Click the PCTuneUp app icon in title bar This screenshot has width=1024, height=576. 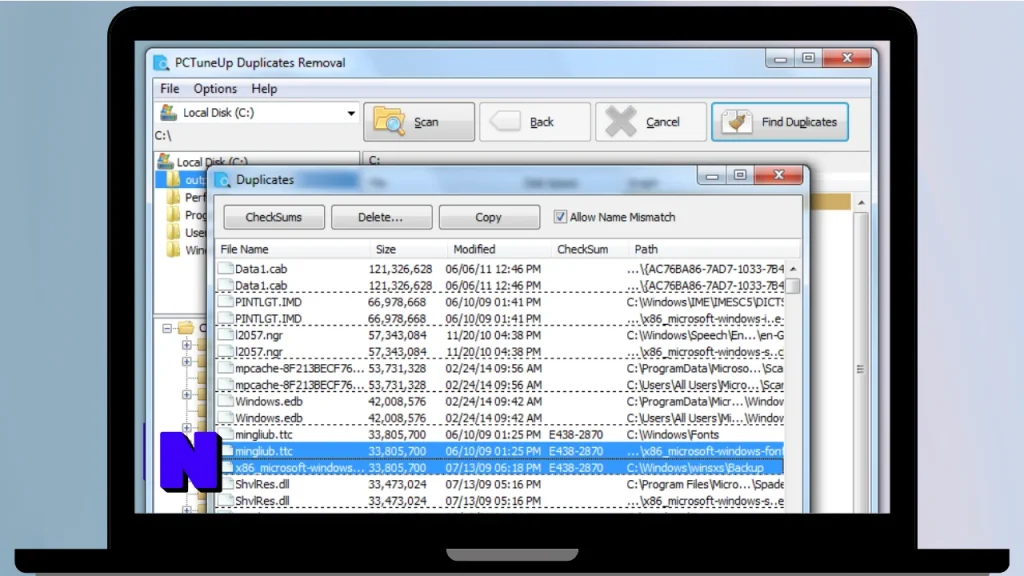point(161,63)
